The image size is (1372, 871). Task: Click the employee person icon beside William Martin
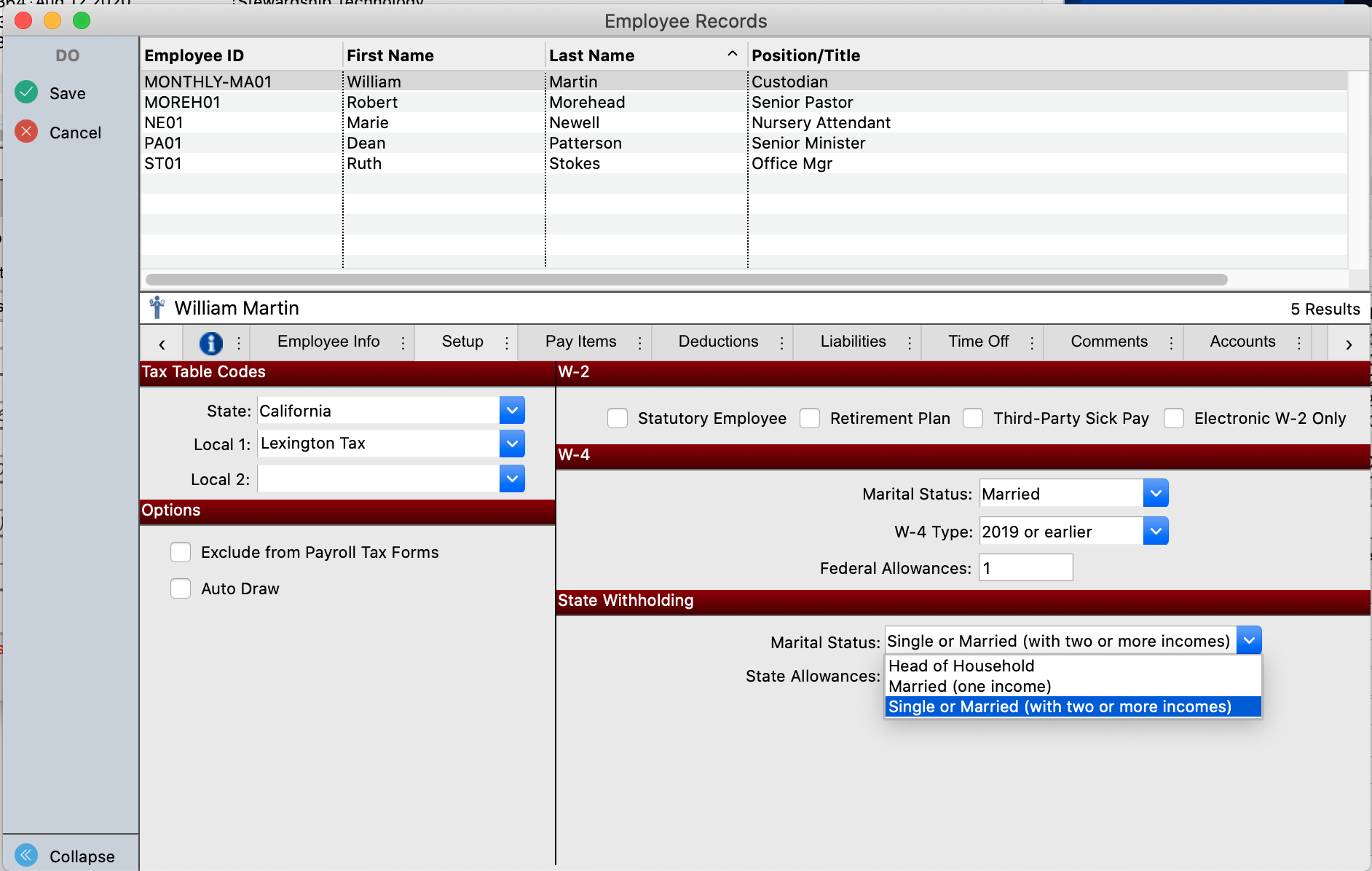coord(157,308)
